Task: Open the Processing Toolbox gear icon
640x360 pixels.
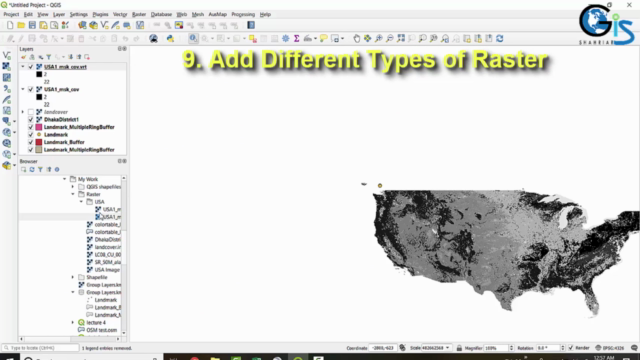Action: [286, 38]
